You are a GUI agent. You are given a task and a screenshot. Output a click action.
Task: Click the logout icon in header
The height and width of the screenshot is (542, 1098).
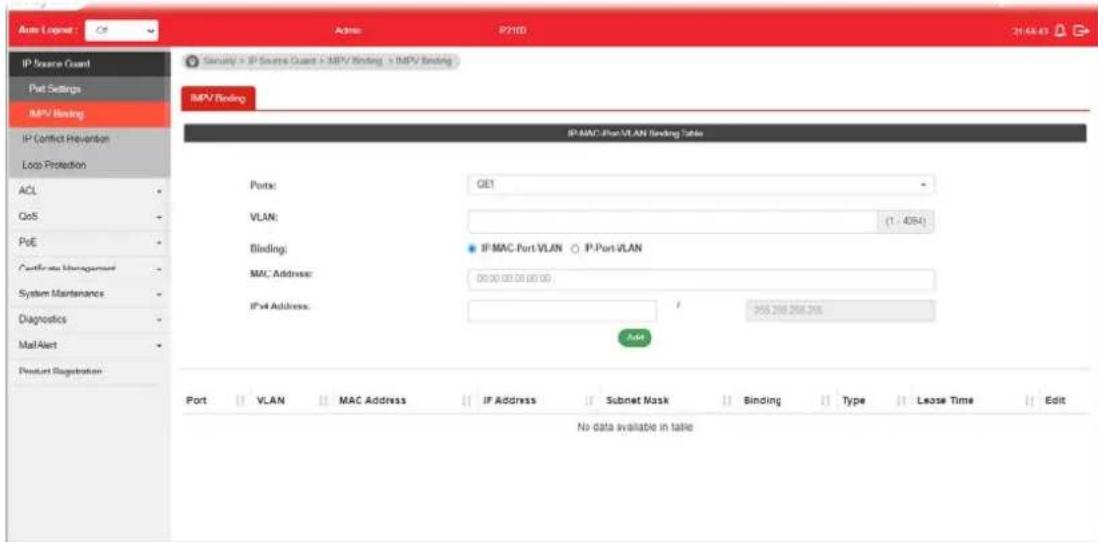pyautogui.click(x=1085, y=31)
